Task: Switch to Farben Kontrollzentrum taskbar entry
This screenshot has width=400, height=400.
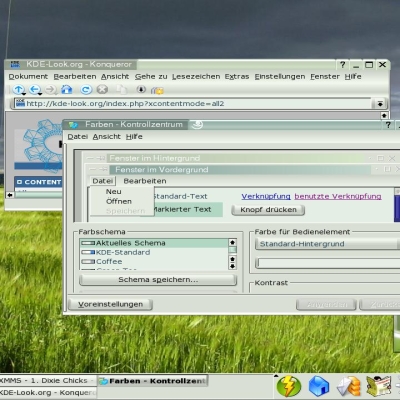Action: pos(153,381)
